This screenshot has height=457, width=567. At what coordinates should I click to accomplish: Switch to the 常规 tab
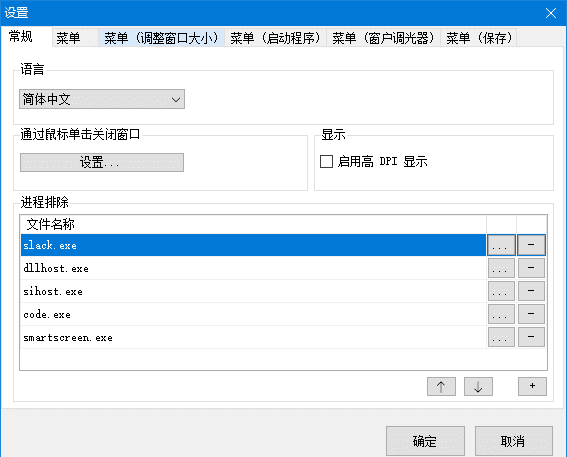[x=26, y=37]
